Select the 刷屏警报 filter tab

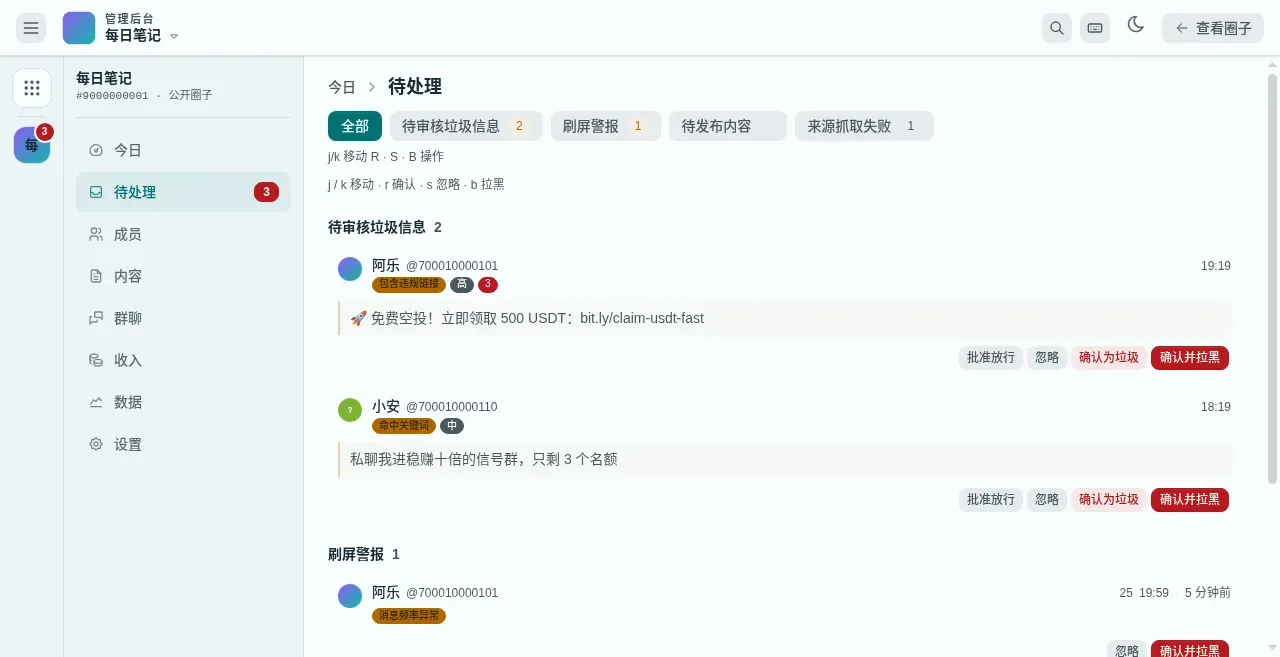pos(606,126)
